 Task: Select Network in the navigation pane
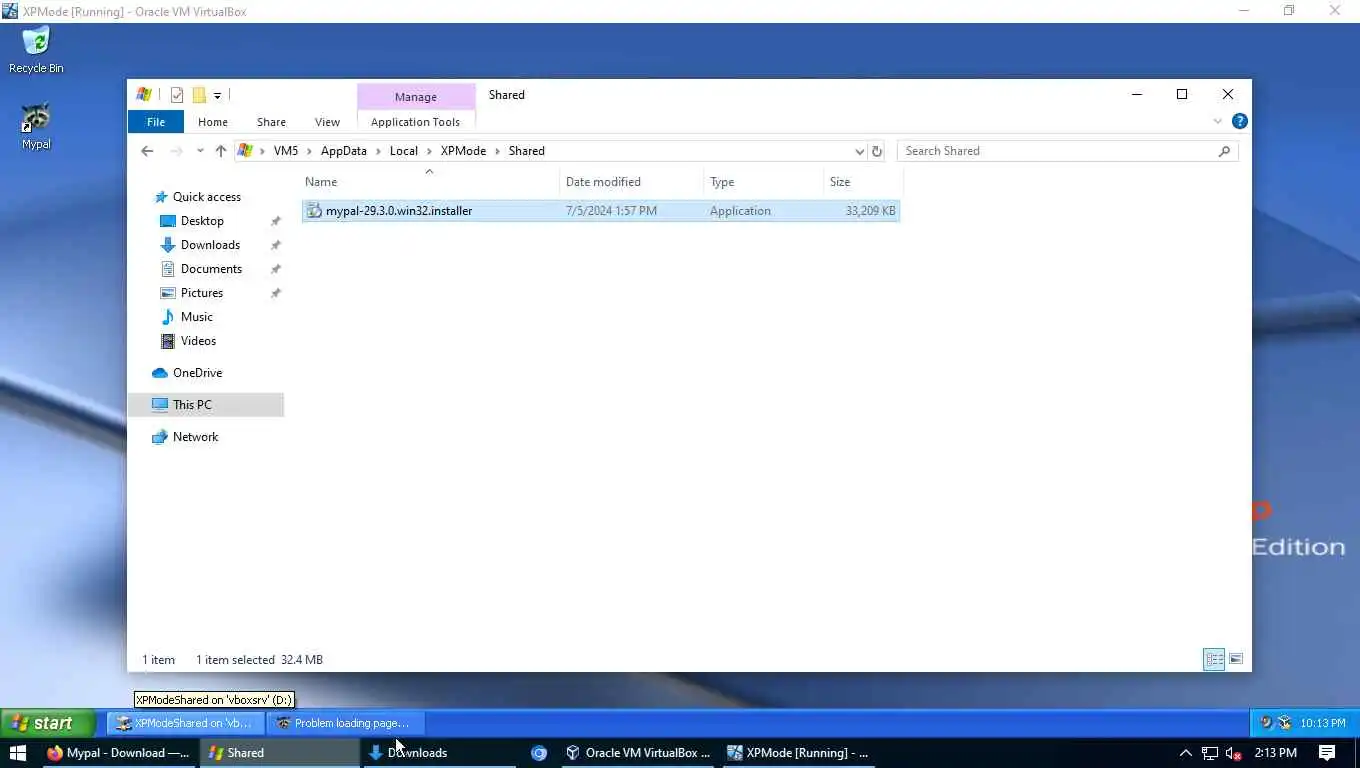pos(195,437)
